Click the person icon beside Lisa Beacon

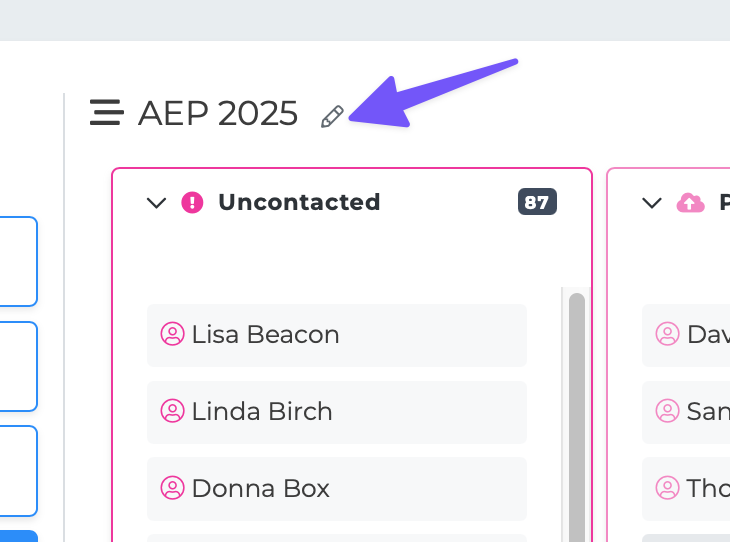pyautogui.click(x=173, y=334)
